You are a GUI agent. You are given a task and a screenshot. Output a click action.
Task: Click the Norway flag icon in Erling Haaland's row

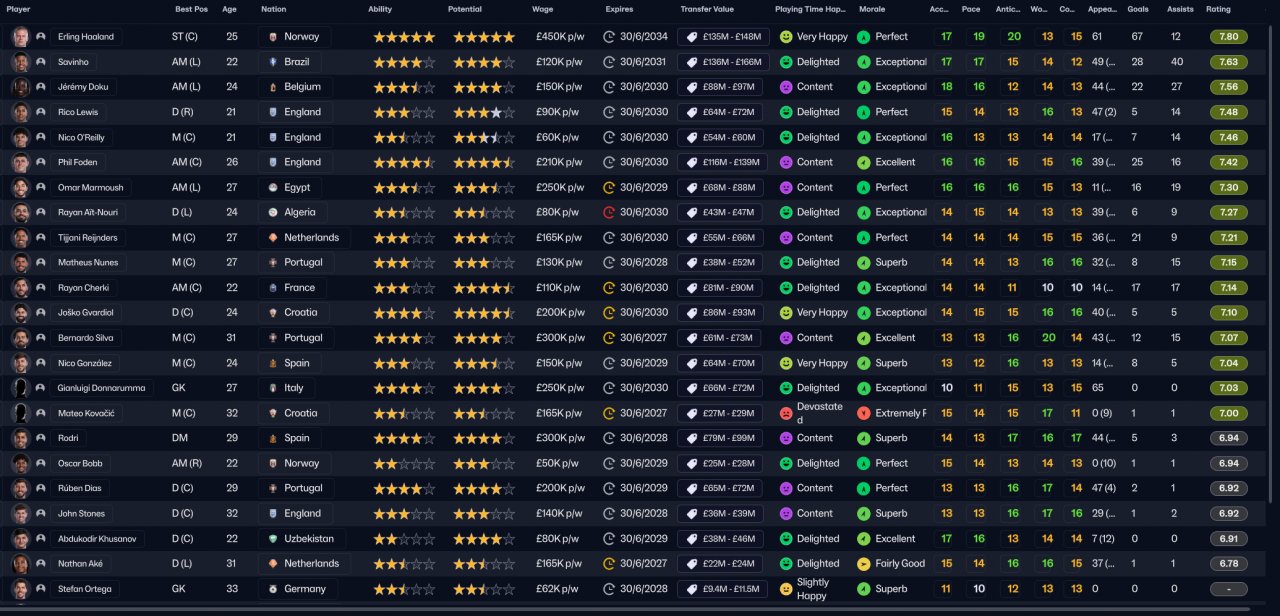tap(271, 37)
